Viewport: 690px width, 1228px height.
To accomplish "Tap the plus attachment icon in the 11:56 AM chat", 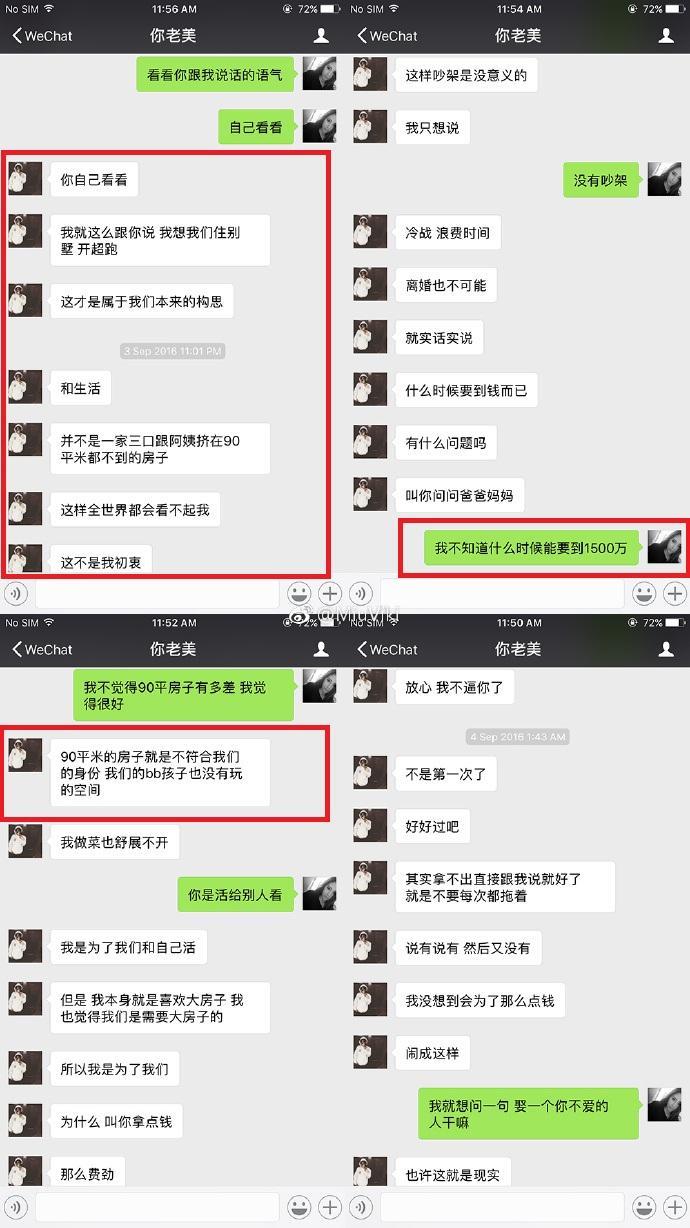I will pyautogui.click(x=331, y=594).
